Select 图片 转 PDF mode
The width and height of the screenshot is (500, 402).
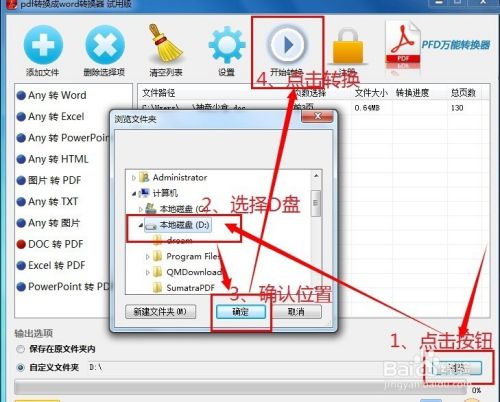(49, 180)
